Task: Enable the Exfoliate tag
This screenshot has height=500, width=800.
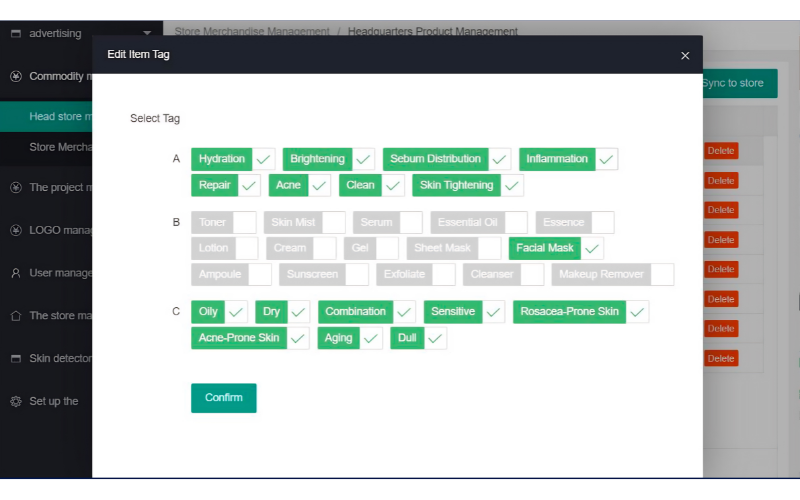Action: 416,274
